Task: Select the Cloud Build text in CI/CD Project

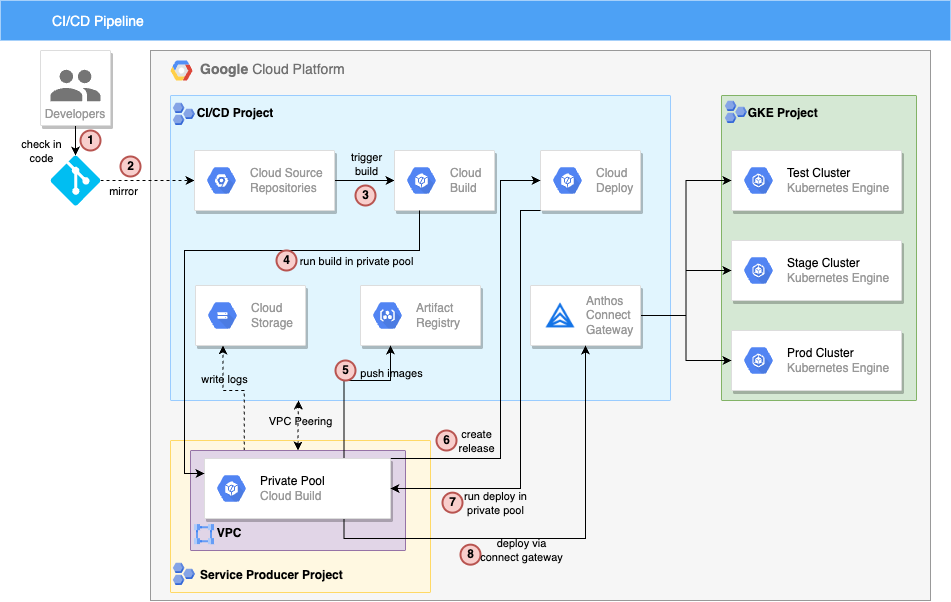Action: point(465,180)
